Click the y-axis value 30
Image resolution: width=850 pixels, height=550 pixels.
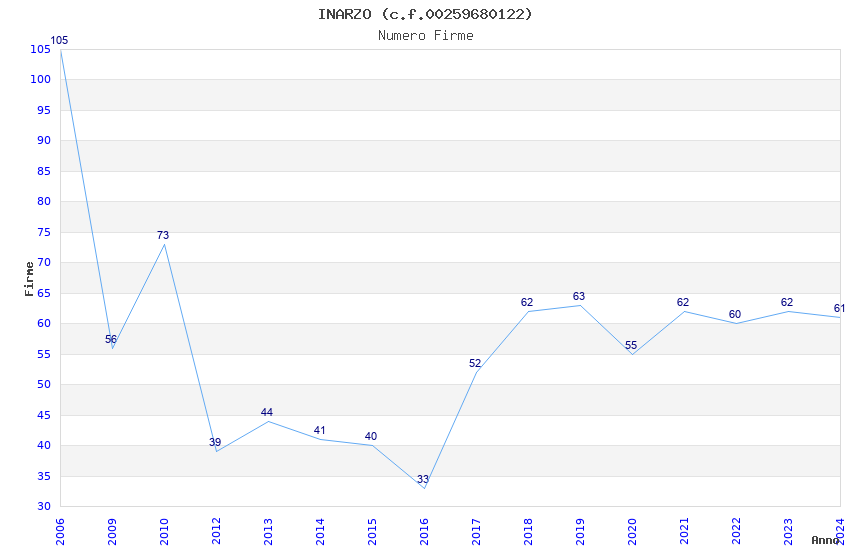point(43,506)
